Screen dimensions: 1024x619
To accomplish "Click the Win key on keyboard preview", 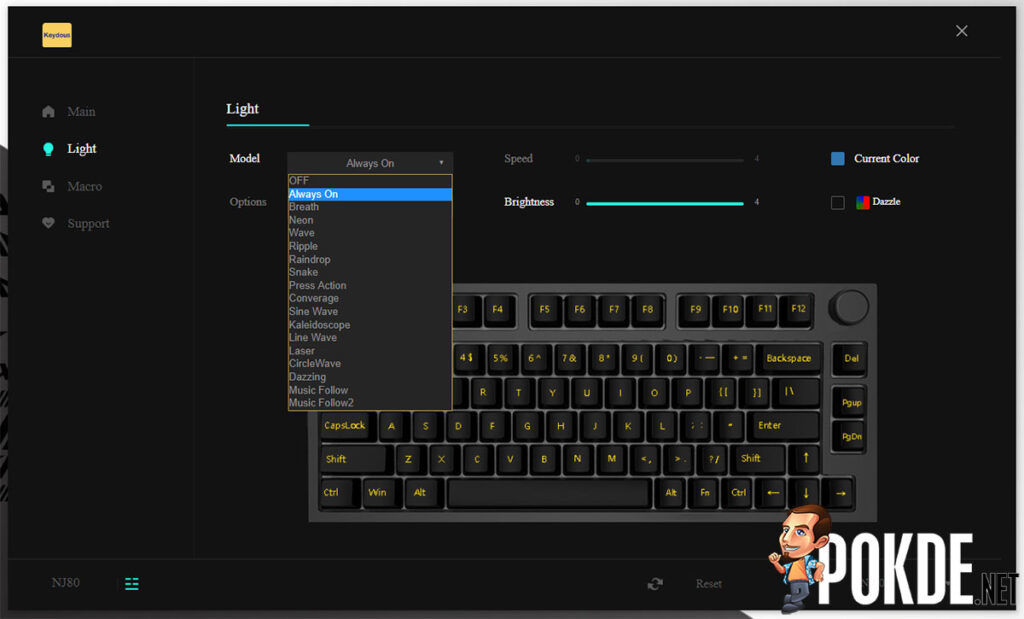I will (377, 494).
